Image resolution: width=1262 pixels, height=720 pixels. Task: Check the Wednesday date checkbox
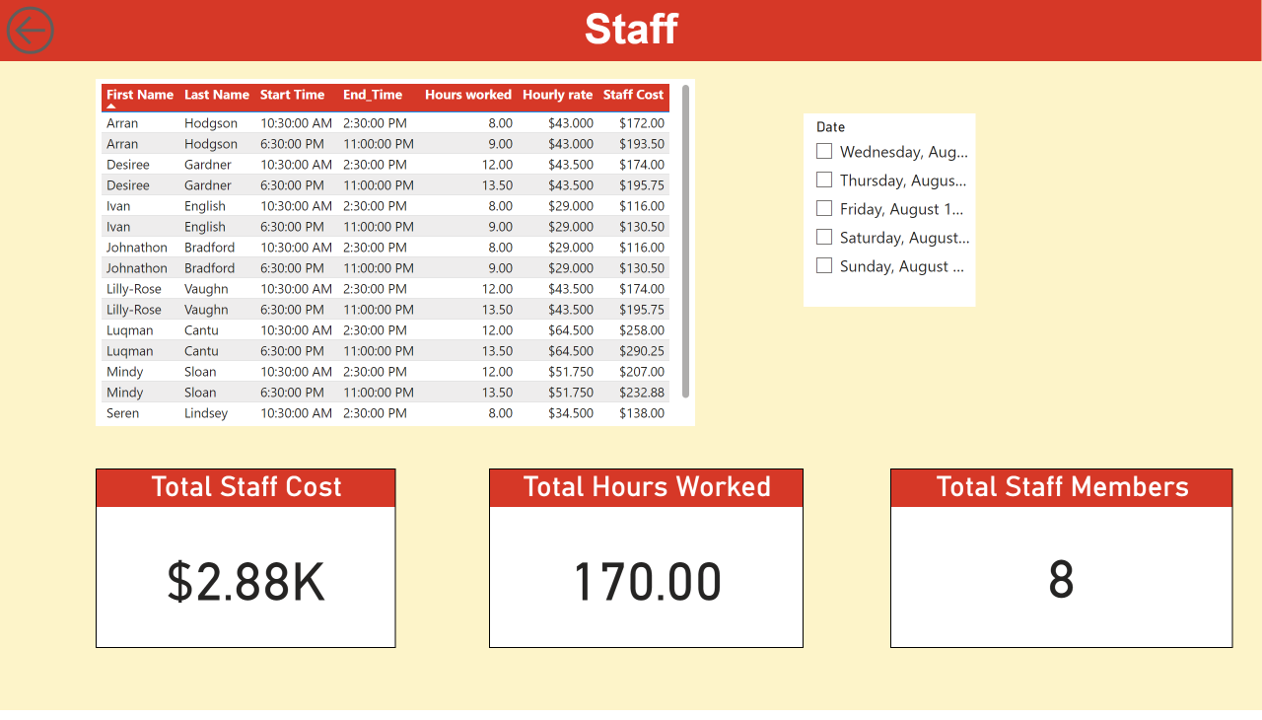(x=824, y=151)
